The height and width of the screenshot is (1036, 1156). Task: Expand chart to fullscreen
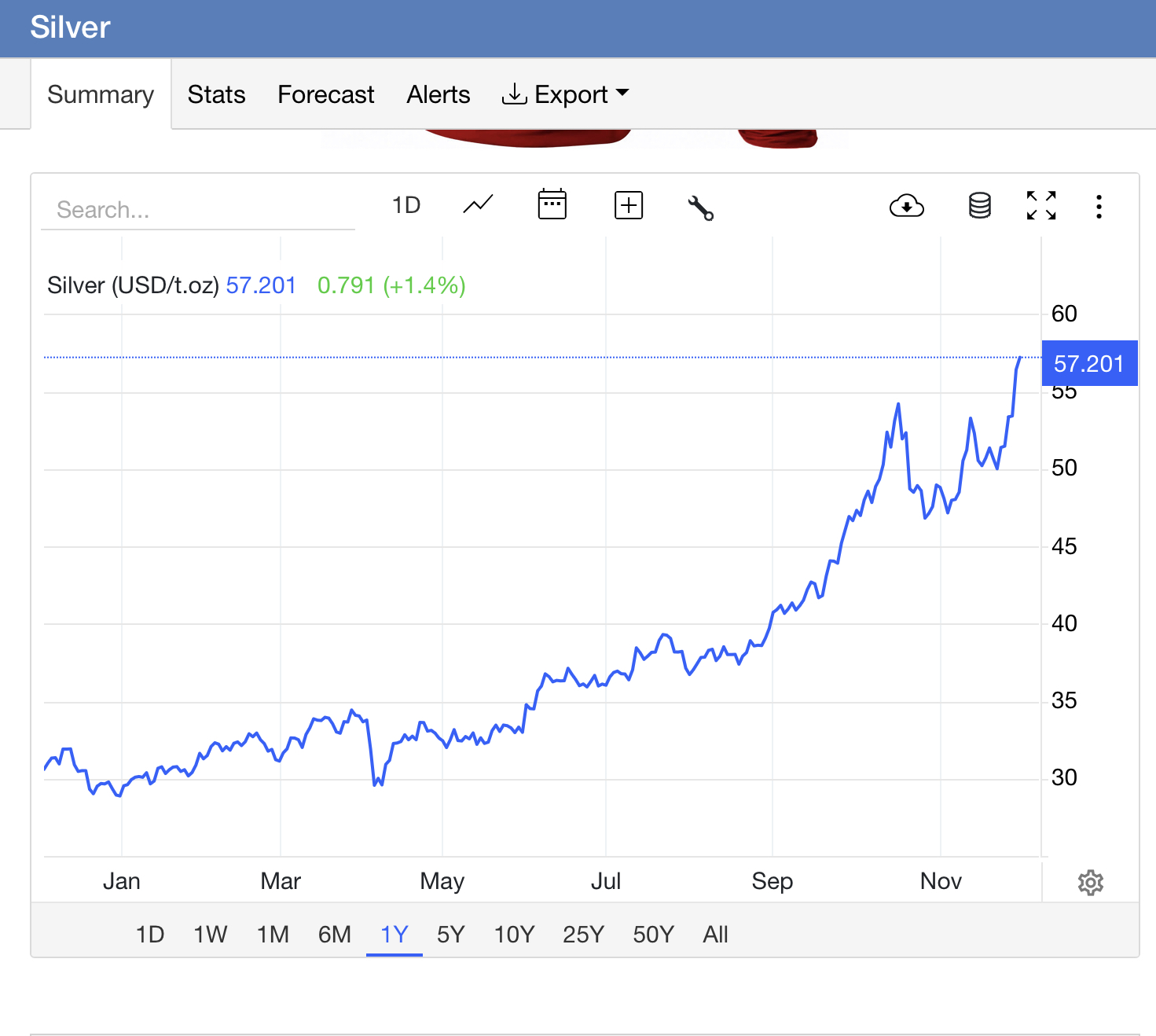coord(1040,206)
